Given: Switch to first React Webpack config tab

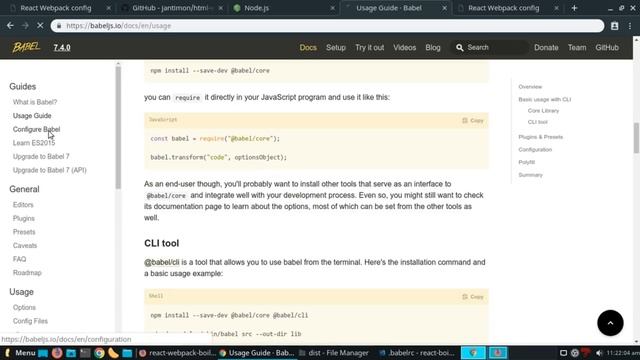Looking at the screenshot, I should pyautogui.click(x=56, y=8).
